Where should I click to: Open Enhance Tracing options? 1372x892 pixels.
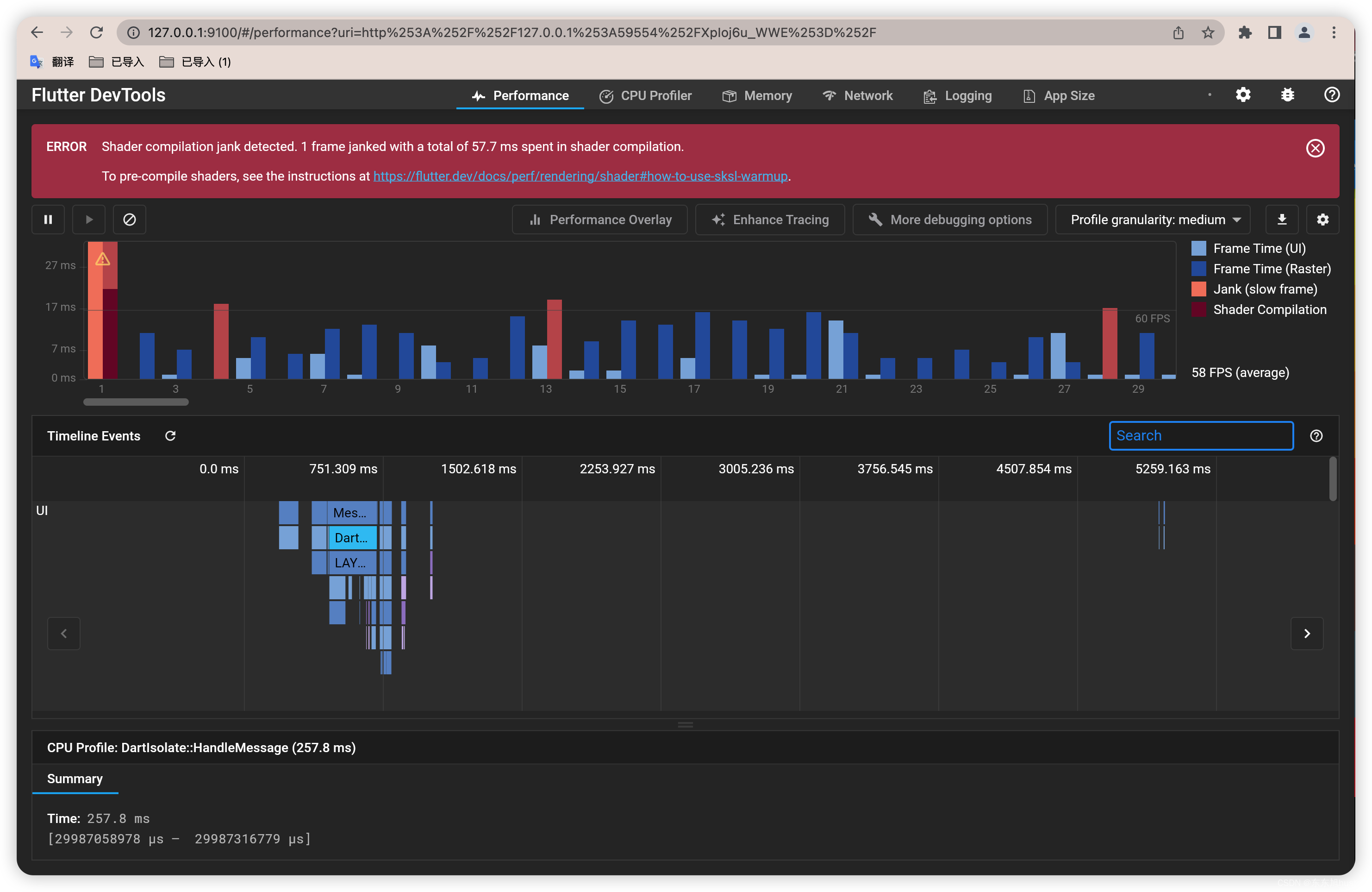point(770,220)
